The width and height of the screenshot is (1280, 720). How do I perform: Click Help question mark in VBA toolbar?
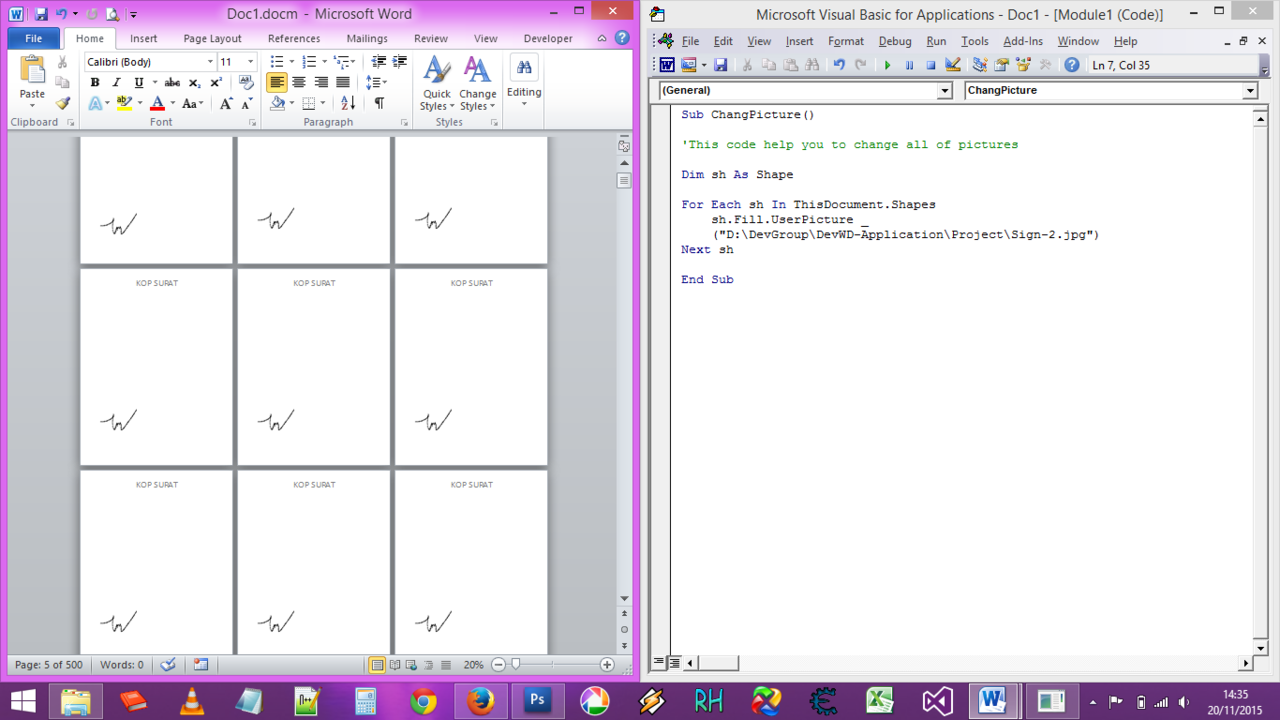pyautogui.click(x=1072, y=65)
